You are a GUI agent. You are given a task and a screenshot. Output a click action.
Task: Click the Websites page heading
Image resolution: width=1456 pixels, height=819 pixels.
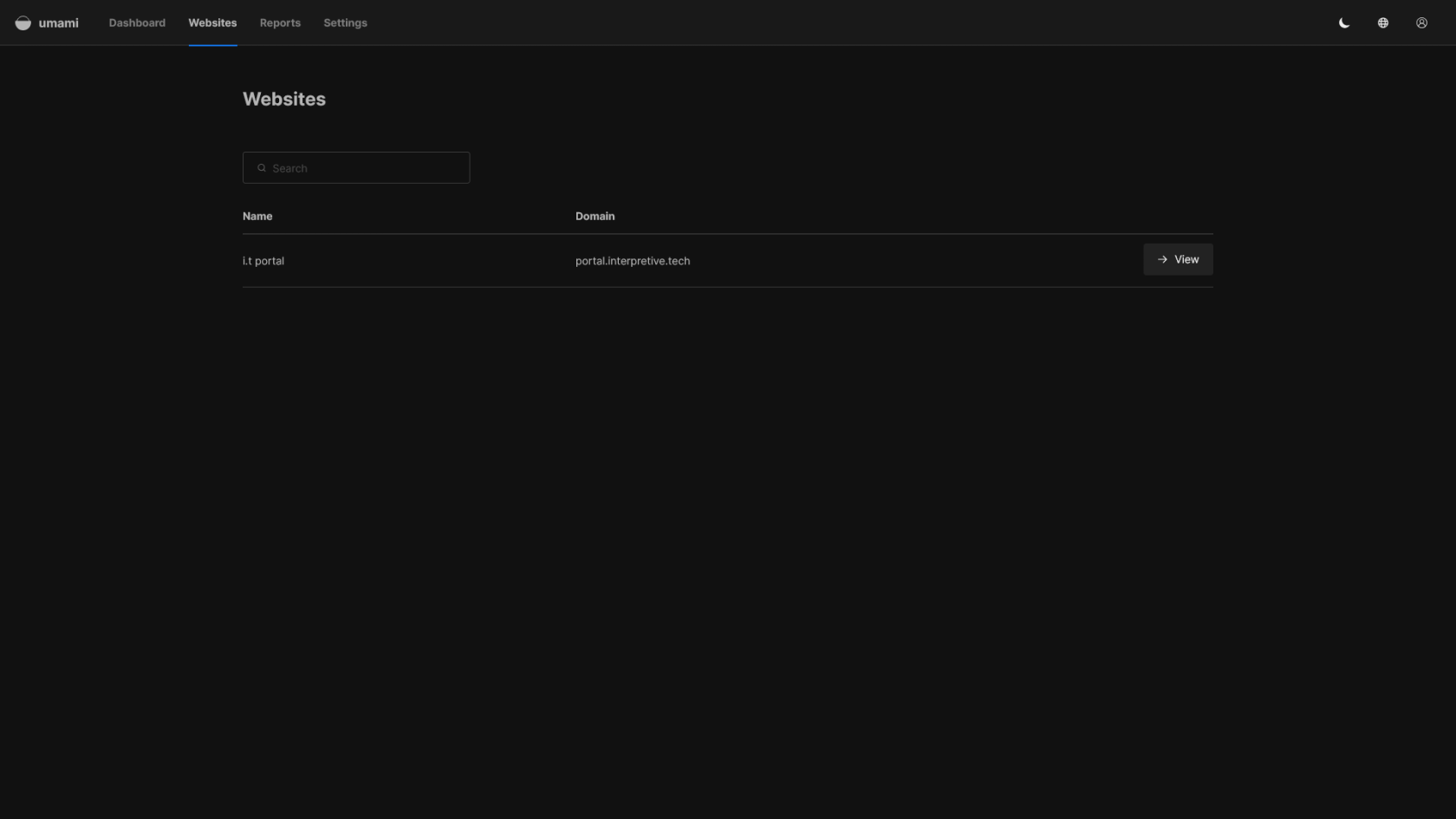point(284,100)
